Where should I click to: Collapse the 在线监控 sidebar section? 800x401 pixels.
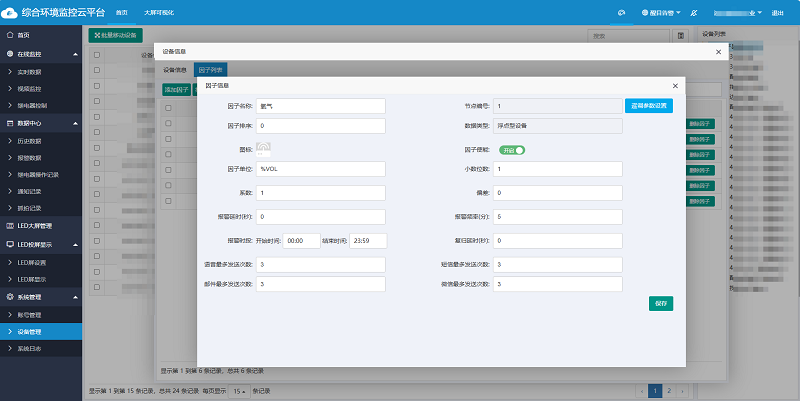pos(75,52)
